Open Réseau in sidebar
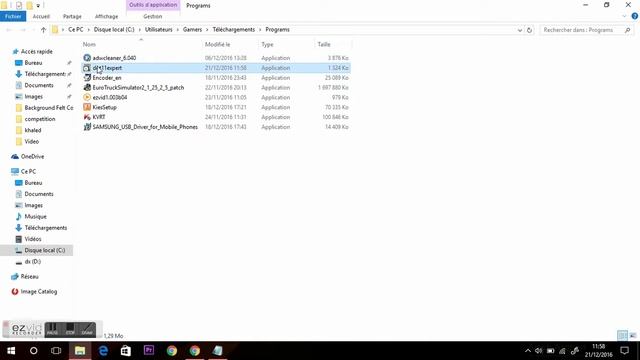 pos(29,276)
